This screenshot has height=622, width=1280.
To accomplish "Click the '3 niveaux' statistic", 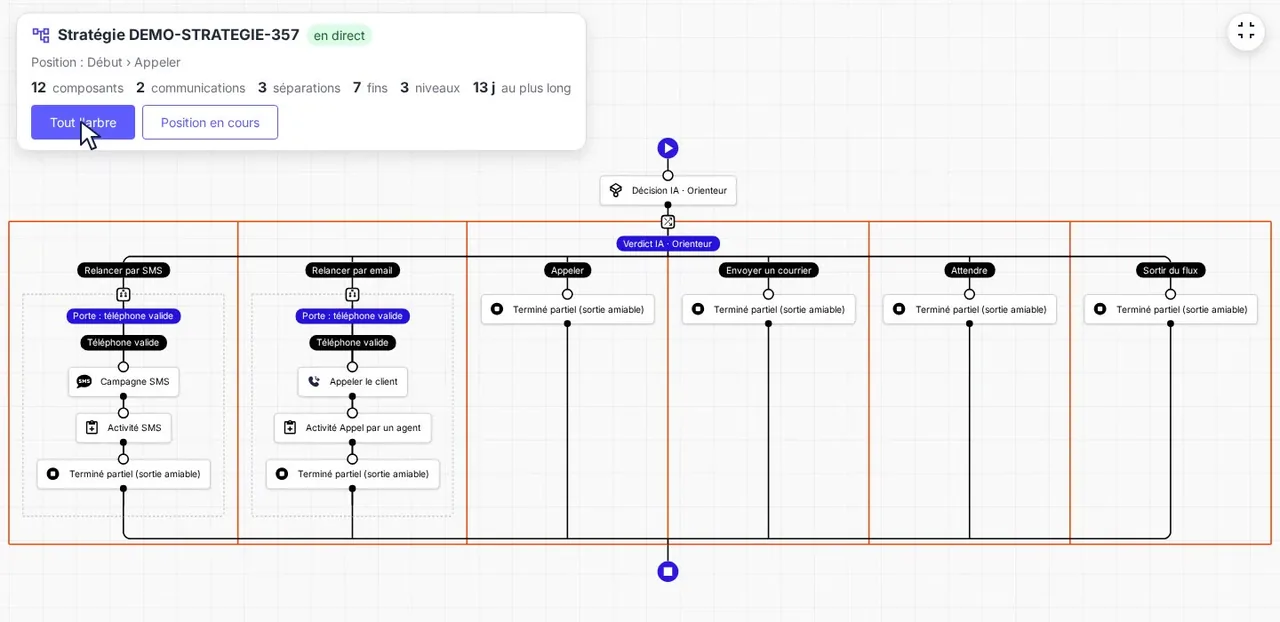I will (x=430, y=88).
